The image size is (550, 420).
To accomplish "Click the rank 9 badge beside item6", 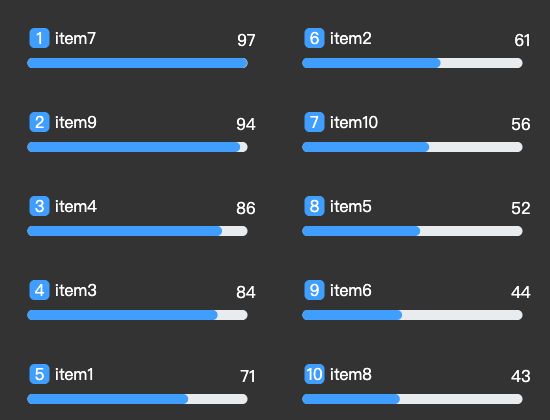I will coord(314,290).
